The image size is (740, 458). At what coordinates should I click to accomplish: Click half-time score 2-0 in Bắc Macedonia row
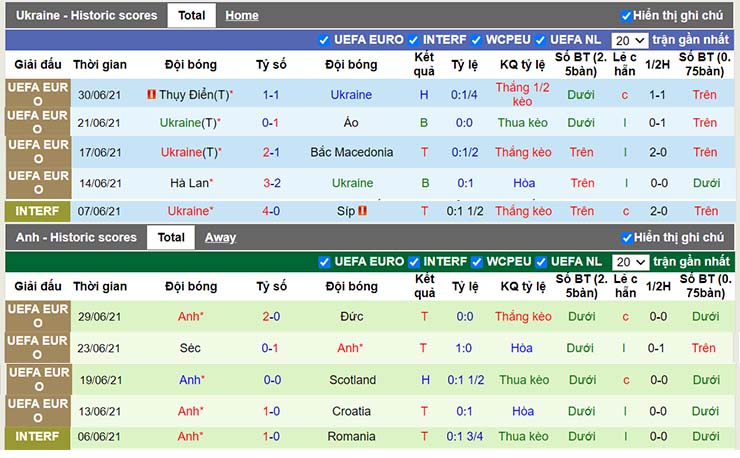658,152
